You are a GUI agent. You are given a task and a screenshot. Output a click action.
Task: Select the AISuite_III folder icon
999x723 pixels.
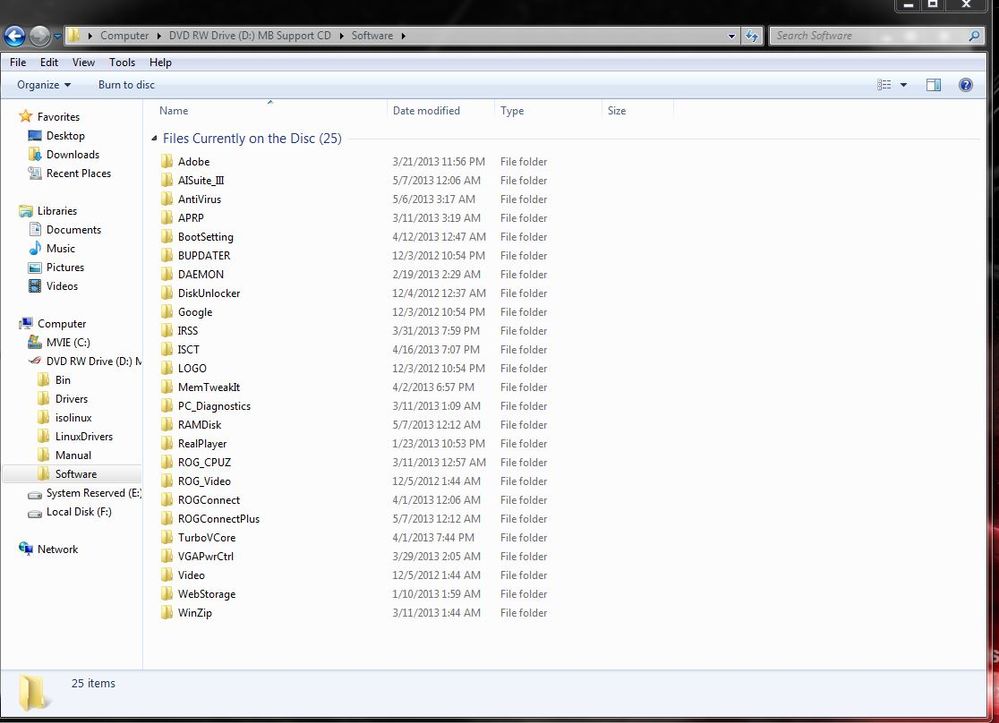pyautogui.click(x=166, y=180)
